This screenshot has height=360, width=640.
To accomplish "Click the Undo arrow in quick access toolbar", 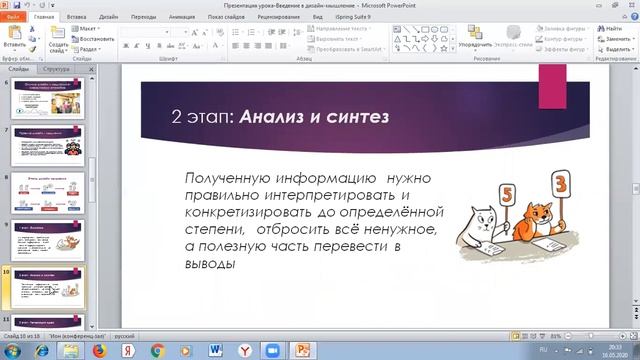I will click(x=27, y=5).
